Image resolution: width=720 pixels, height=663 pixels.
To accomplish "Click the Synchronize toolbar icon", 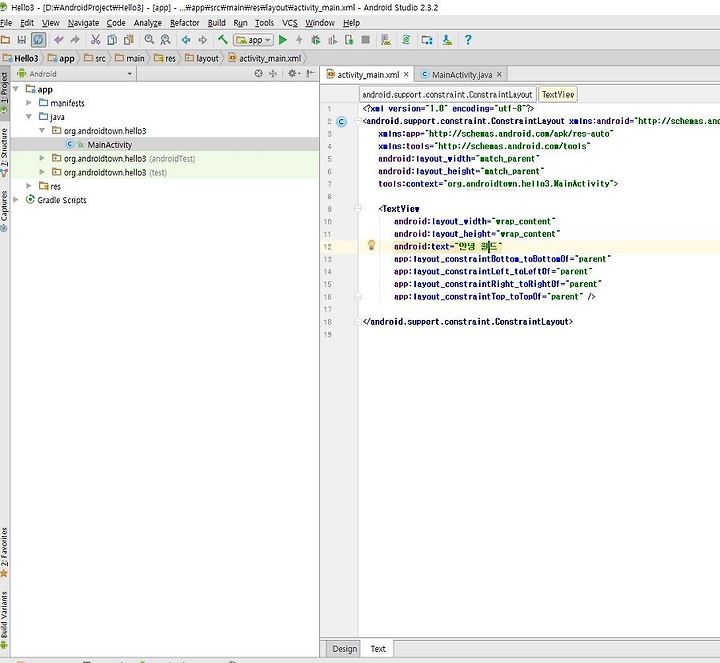I will click(38, 40).
